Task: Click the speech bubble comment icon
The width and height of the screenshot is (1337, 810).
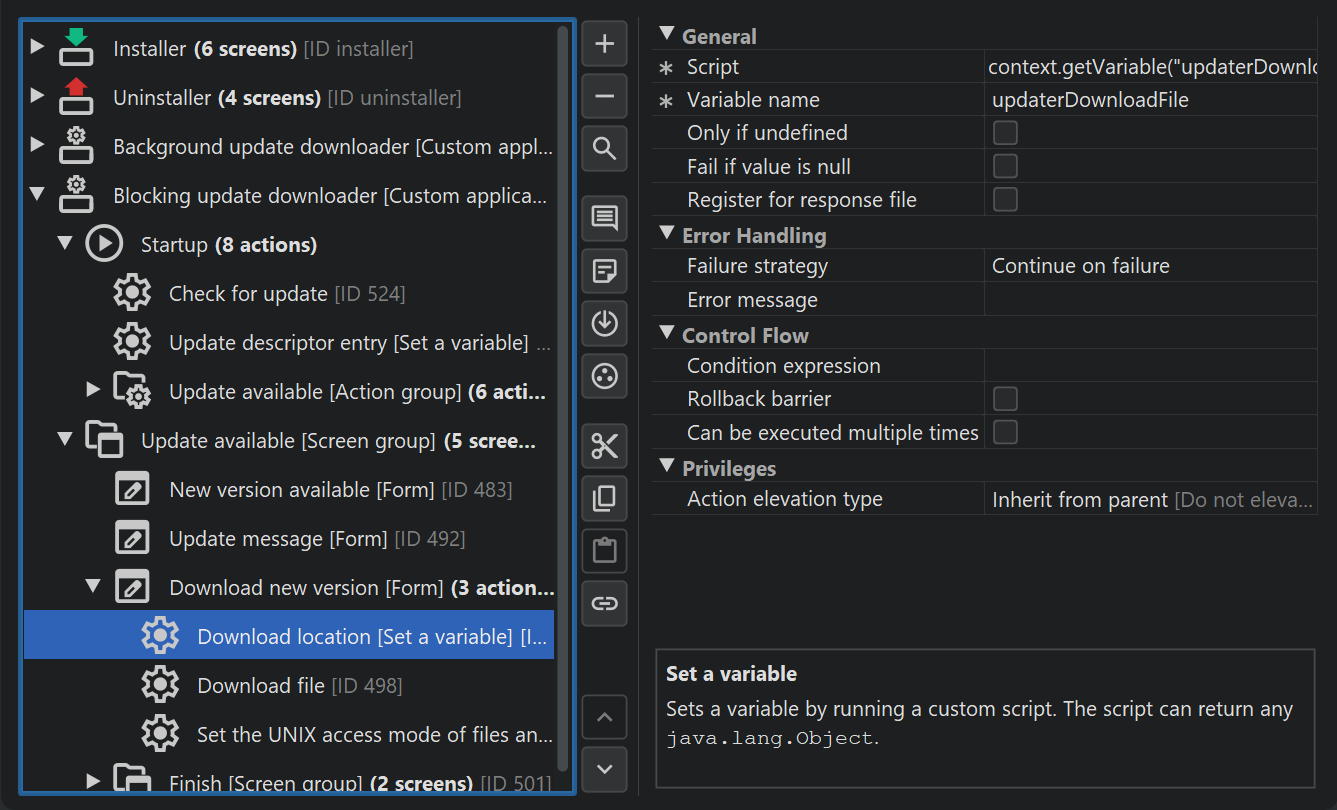Action: click(604, 219)
